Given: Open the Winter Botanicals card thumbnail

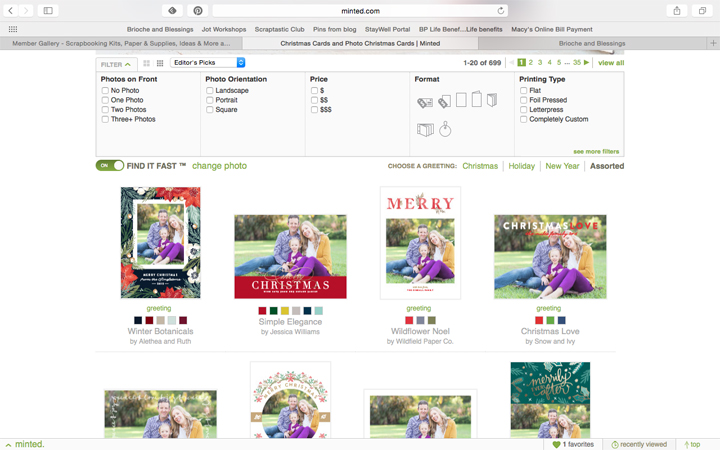Looking at the screenshot, I should pos(160,242).
